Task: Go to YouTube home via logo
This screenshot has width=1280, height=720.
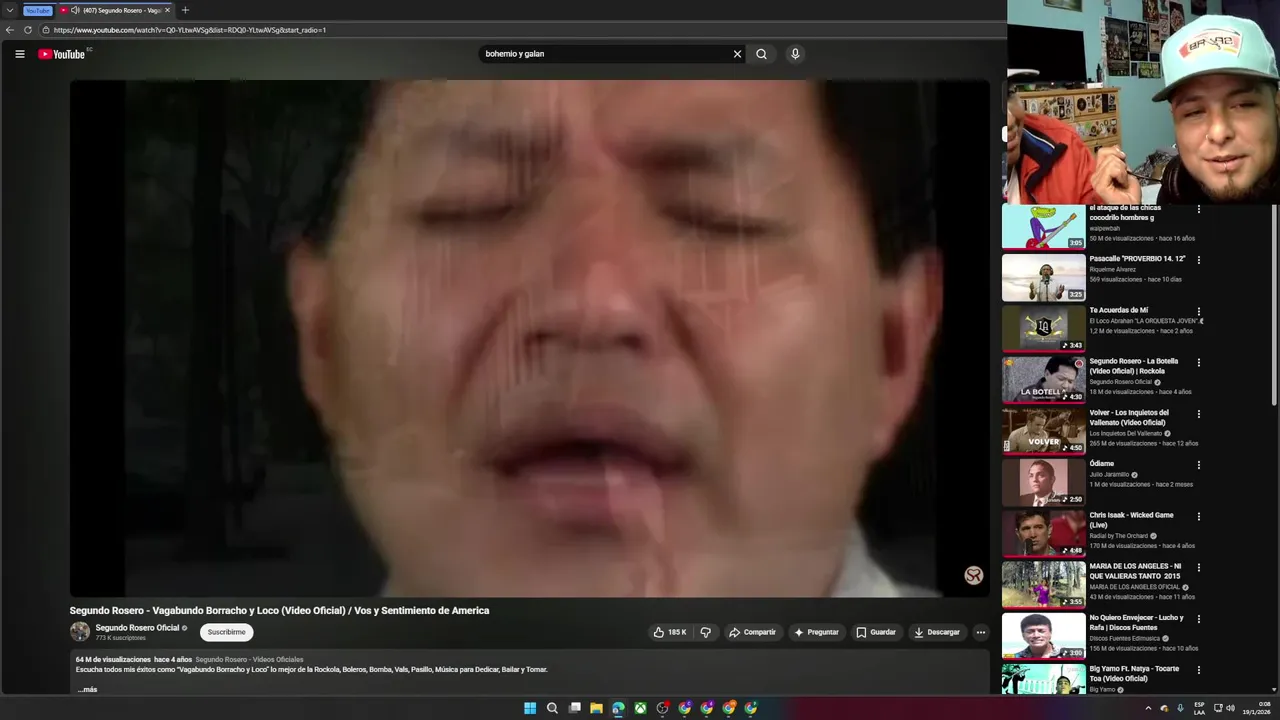Action: click(62, 54)
